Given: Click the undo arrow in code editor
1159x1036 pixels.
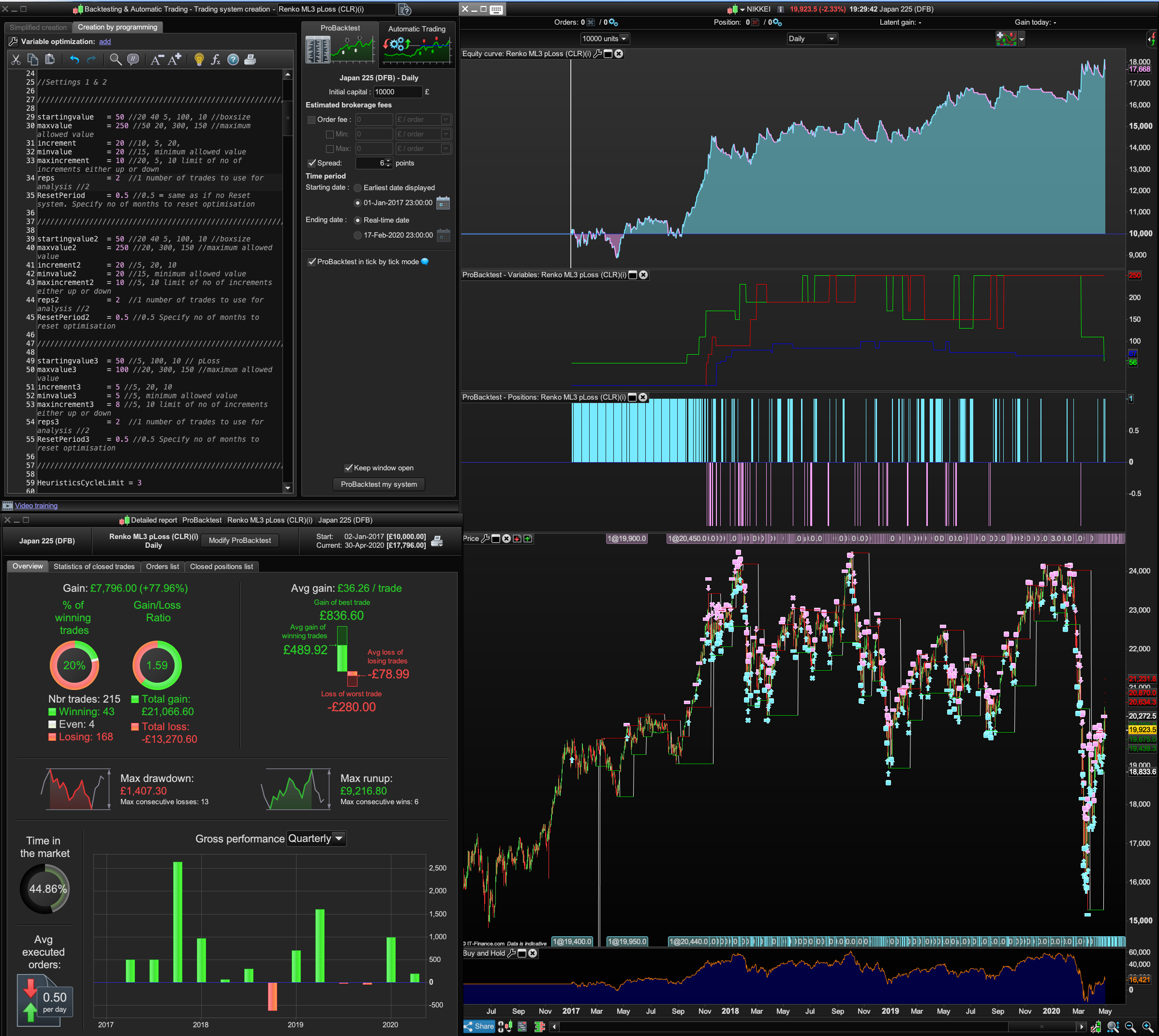Looking at the screenshot, I should coord(74,60).
